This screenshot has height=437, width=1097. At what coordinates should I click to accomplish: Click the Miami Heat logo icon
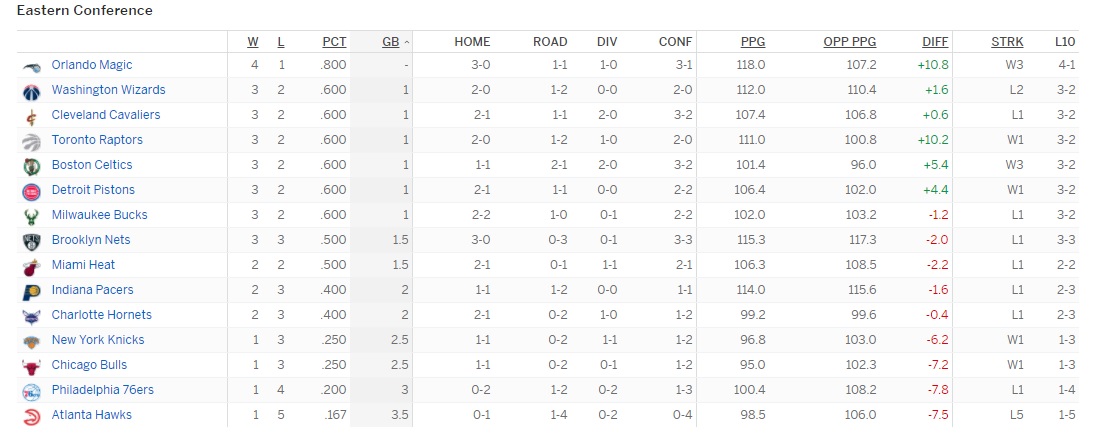pos(32,266)
